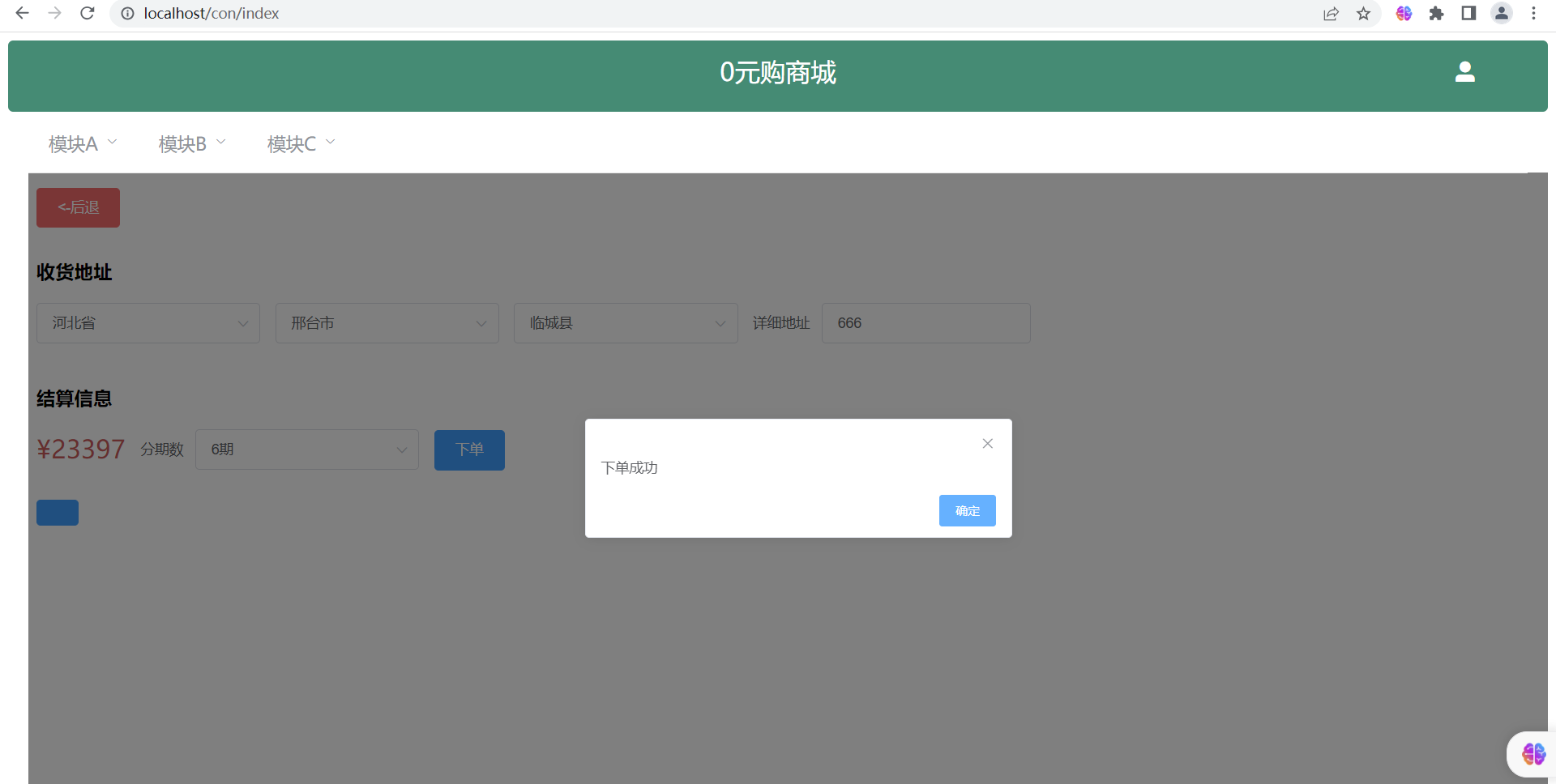This screenshot has width=1556, height=784.
Task: Click the ¥23397 price text
Action: (x=81, y=450)
